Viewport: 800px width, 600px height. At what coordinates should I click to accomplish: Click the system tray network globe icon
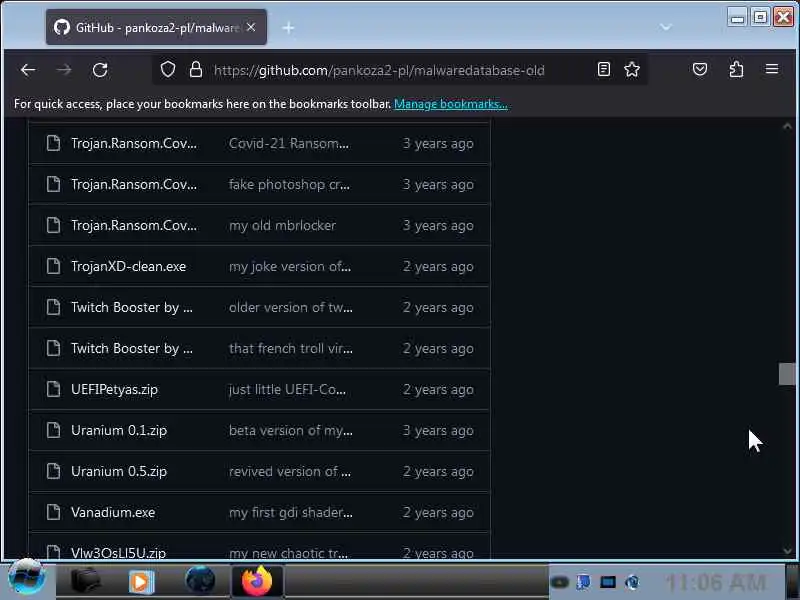coord(632,582)
